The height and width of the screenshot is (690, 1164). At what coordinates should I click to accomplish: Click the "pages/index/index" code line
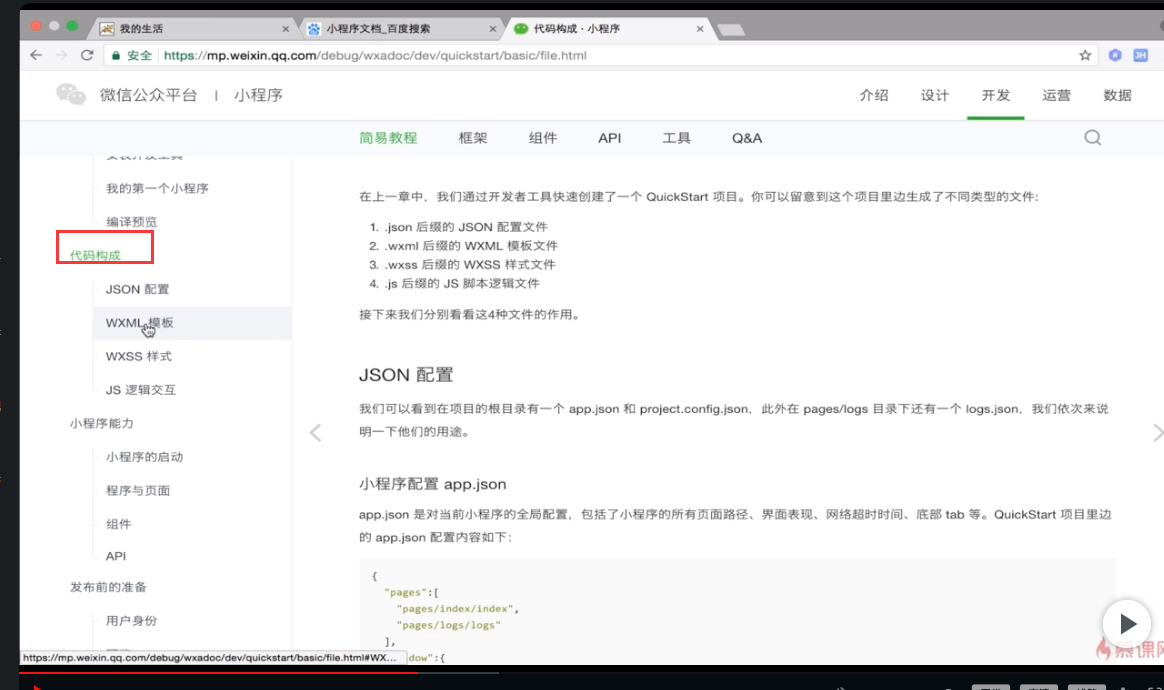pyautogui.click(x=458, y=608)
